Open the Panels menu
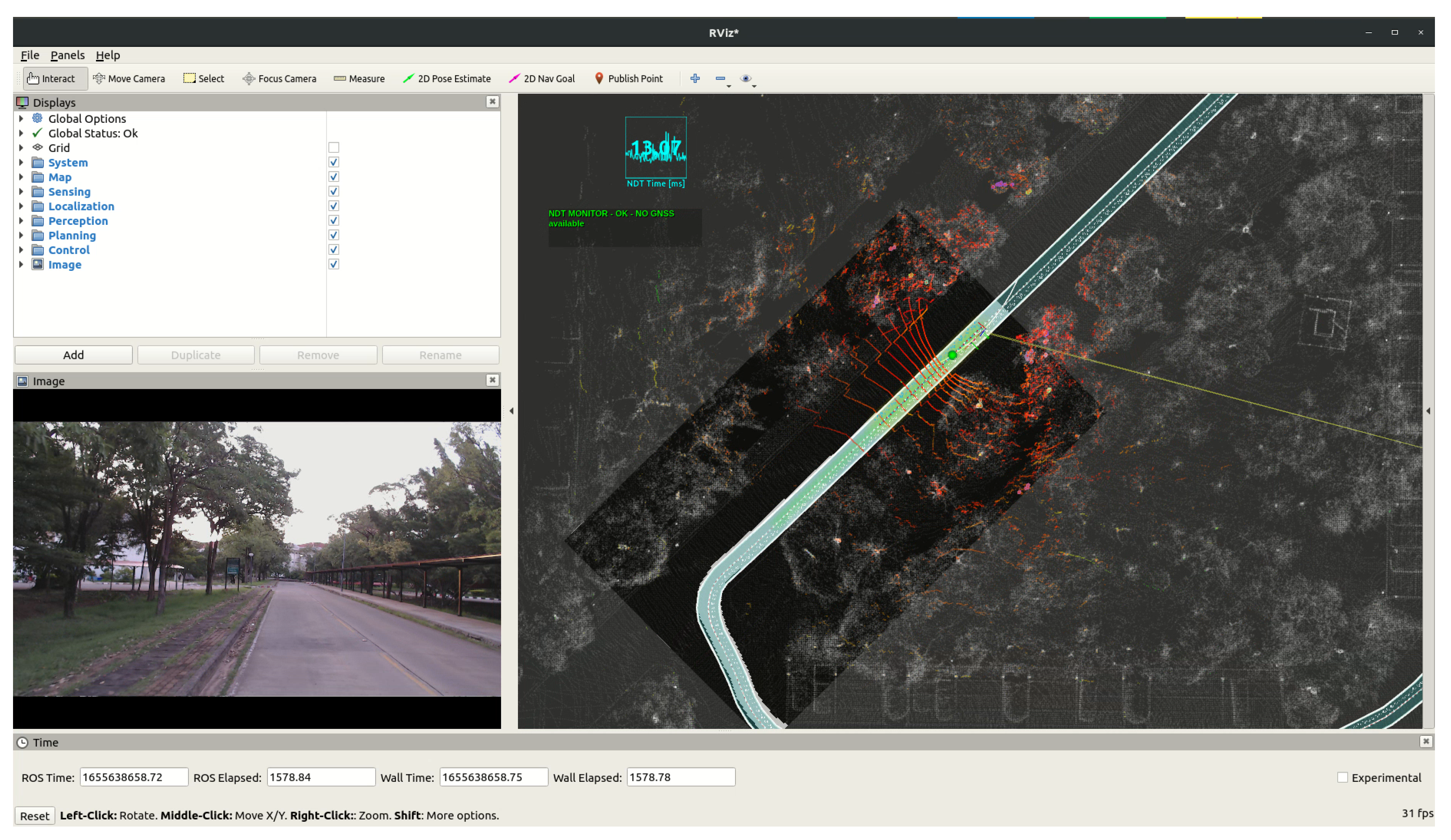Viewport: 1451px width, 840px height. [x=67, y=55]
